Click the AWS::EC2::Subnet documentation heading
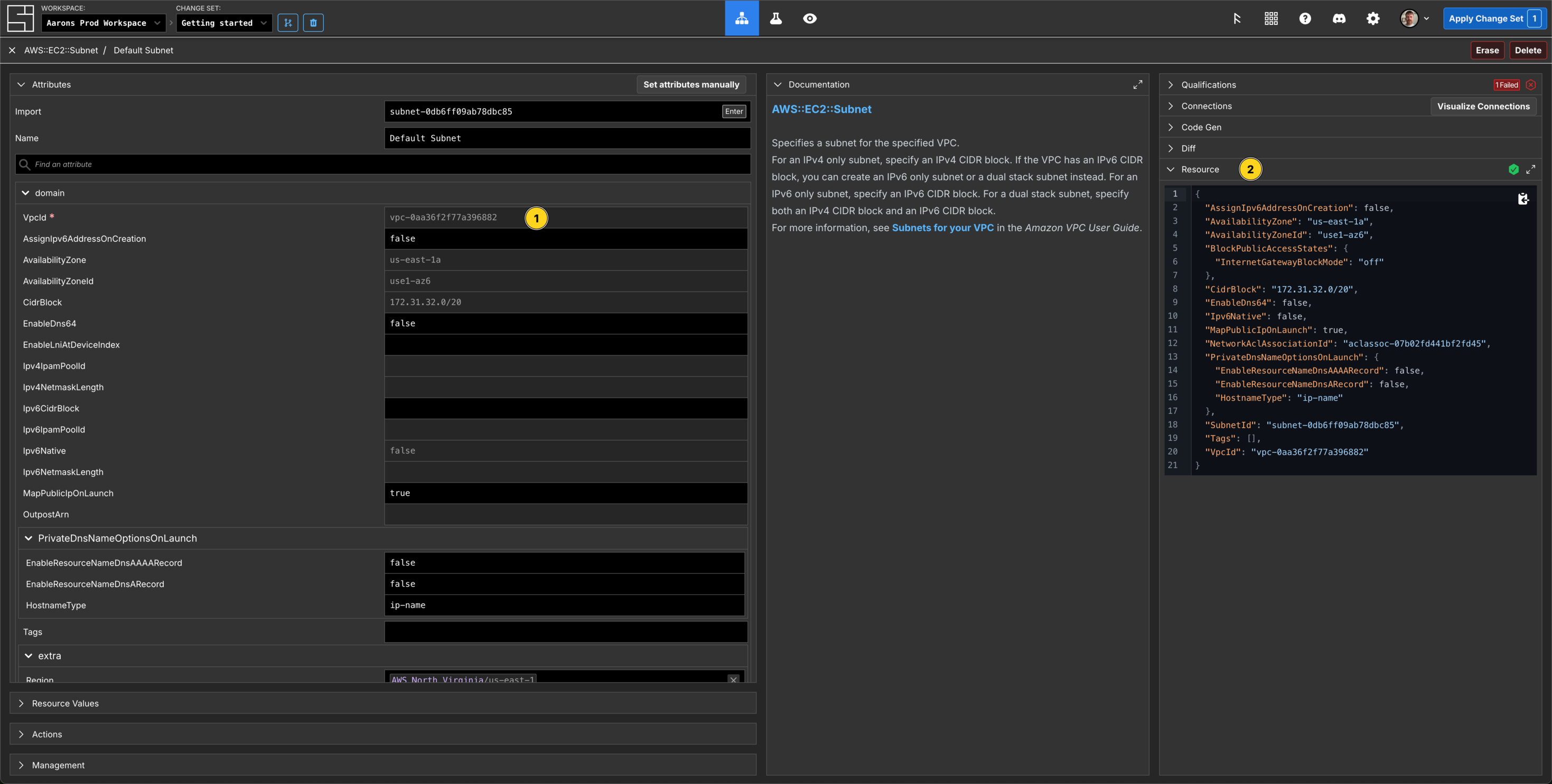The height and width of the screenshot is (784, 1552). 821,110
